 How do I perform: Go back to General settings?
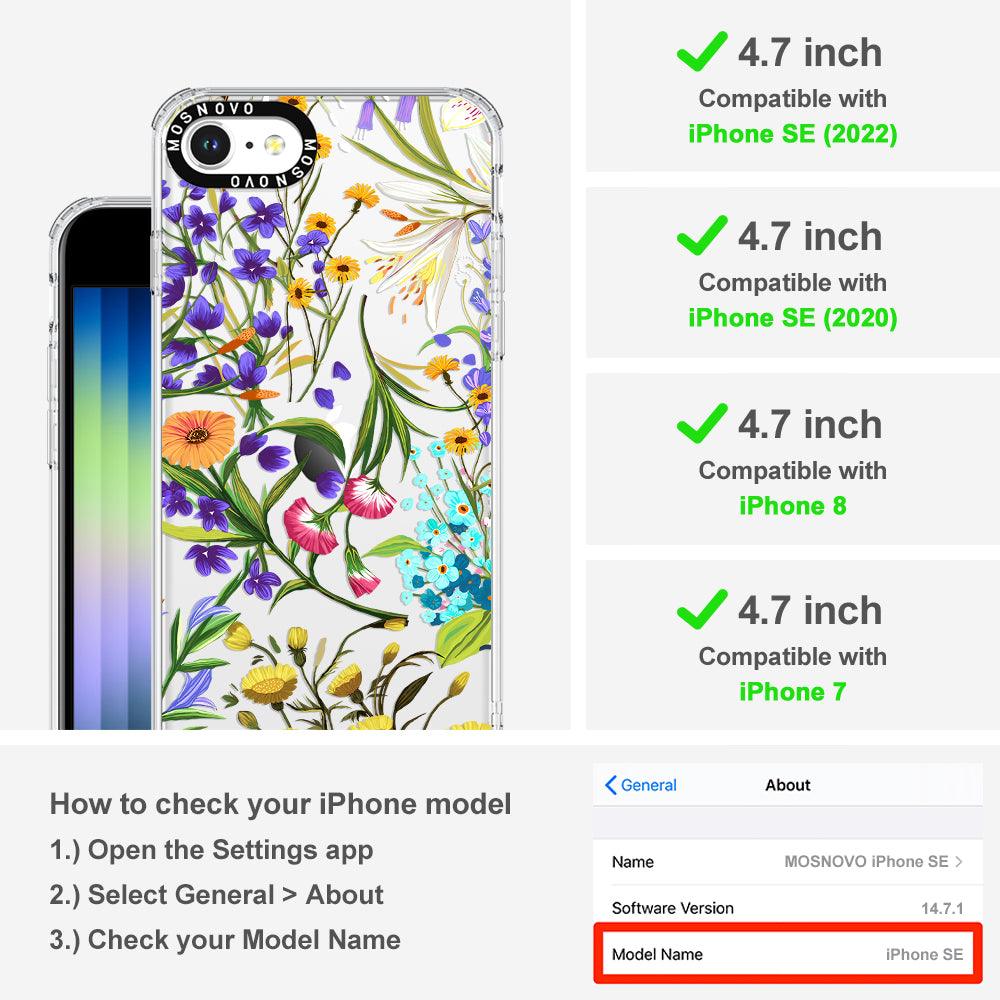click(x=641, y=785)
